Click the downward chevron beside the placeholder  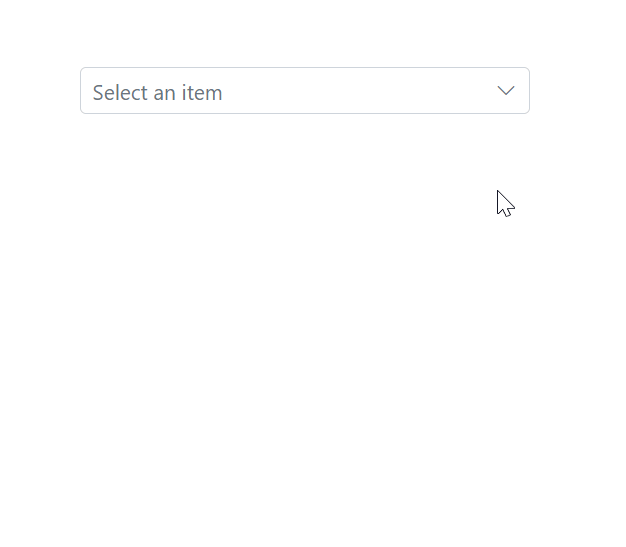(506, 91)
